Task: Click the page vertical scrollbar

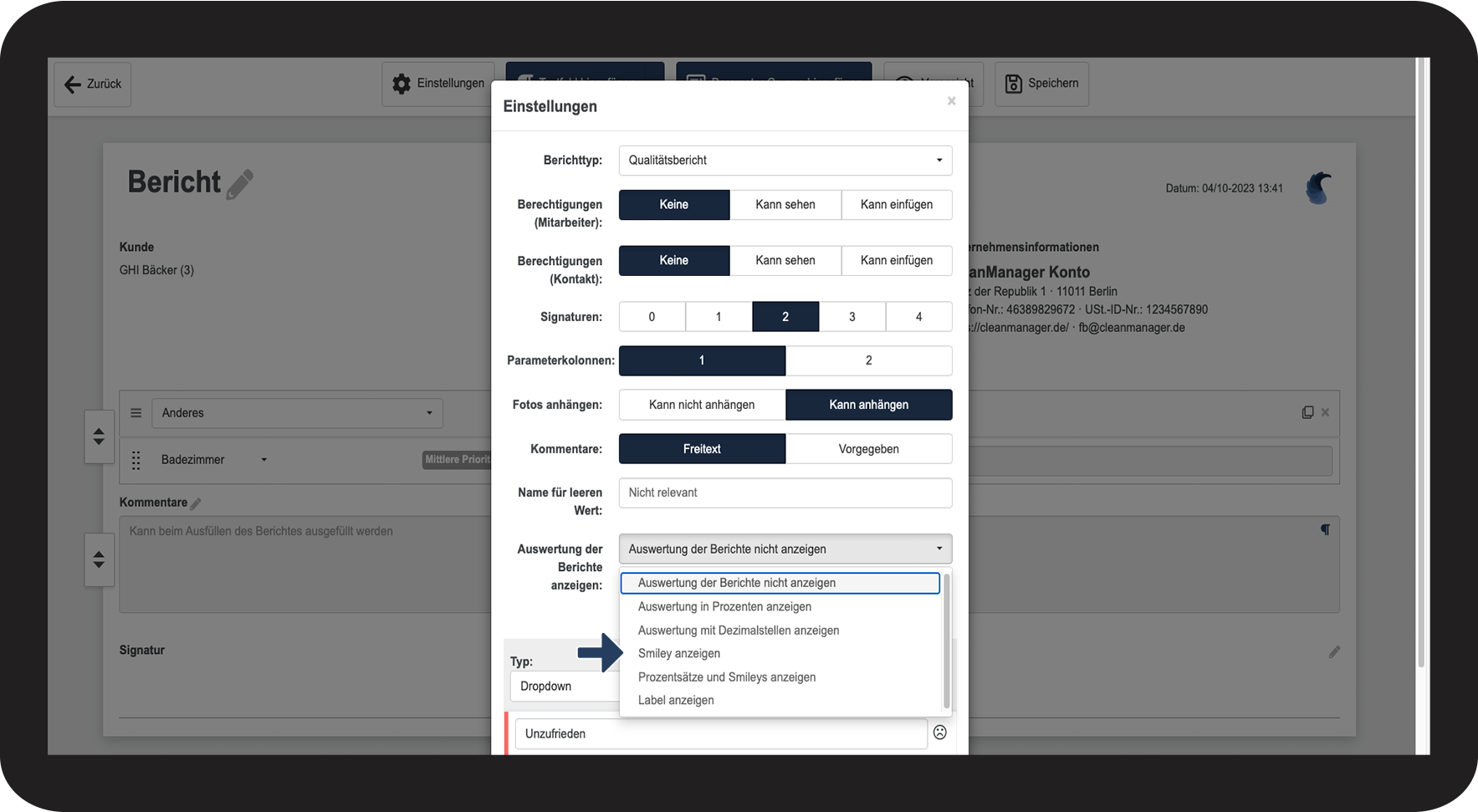Action: tap(1421, 364)
